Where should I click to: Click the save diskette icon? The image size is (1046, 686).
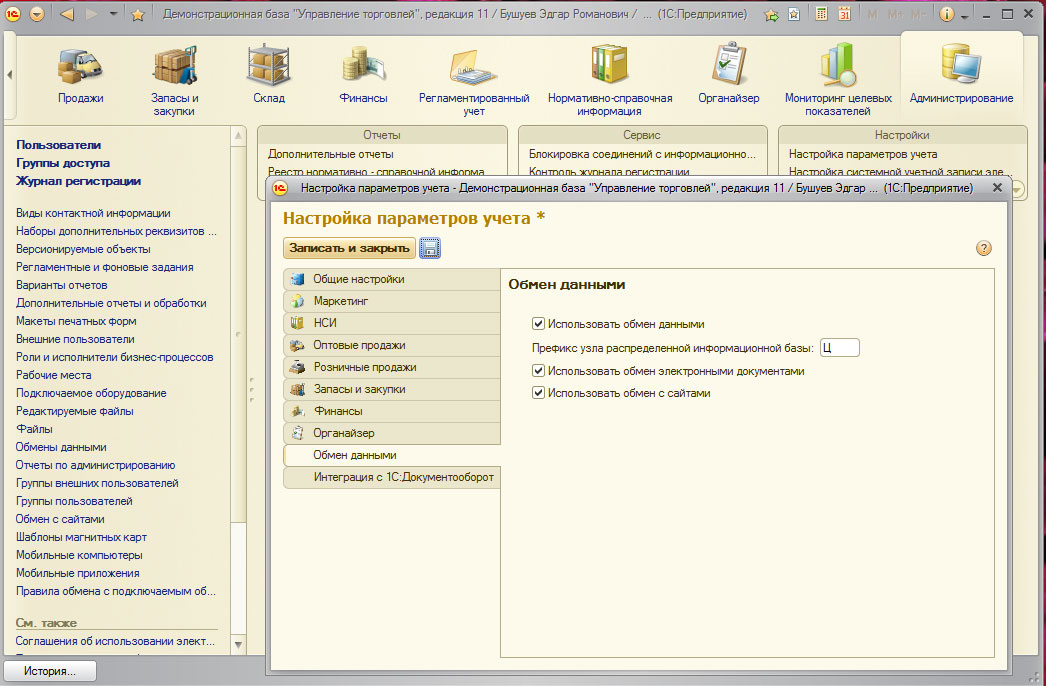pos(430,248)
